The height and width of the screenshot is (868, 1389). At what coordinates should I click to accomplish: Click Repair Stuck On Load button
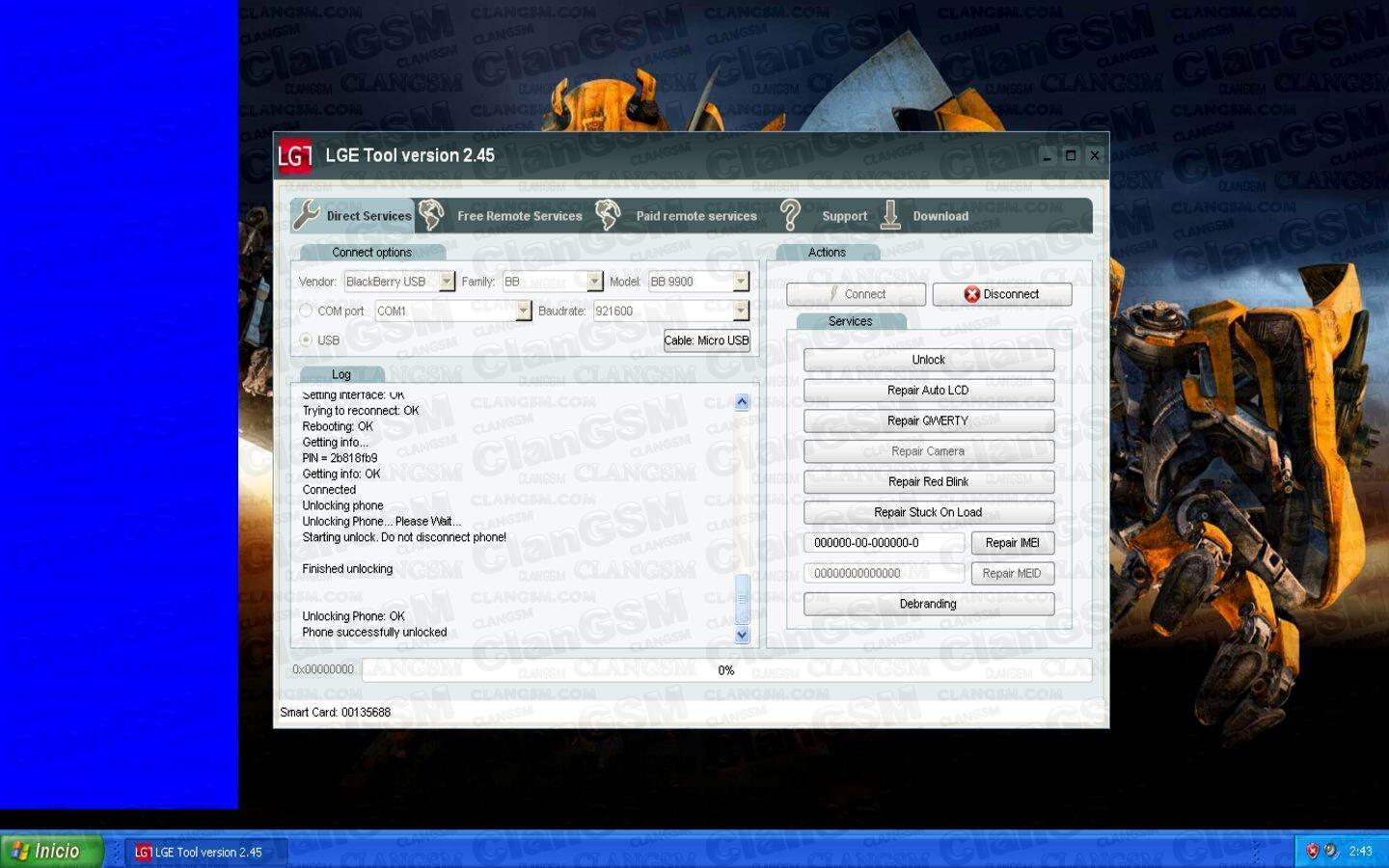[929, 512]
